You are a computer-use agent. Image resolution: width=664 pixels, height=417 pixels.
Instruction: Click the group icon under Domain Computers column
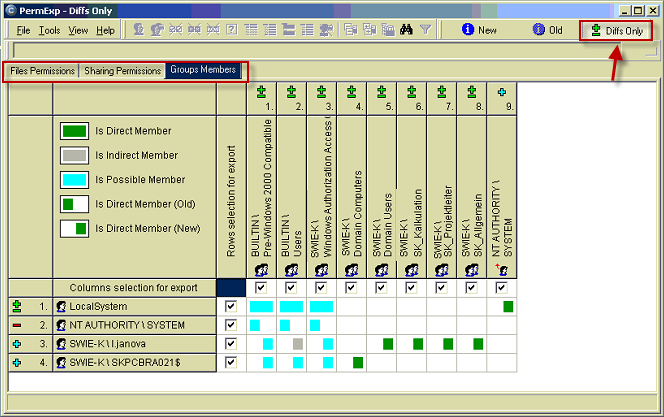pyautogui.click(x=351, y=270)
